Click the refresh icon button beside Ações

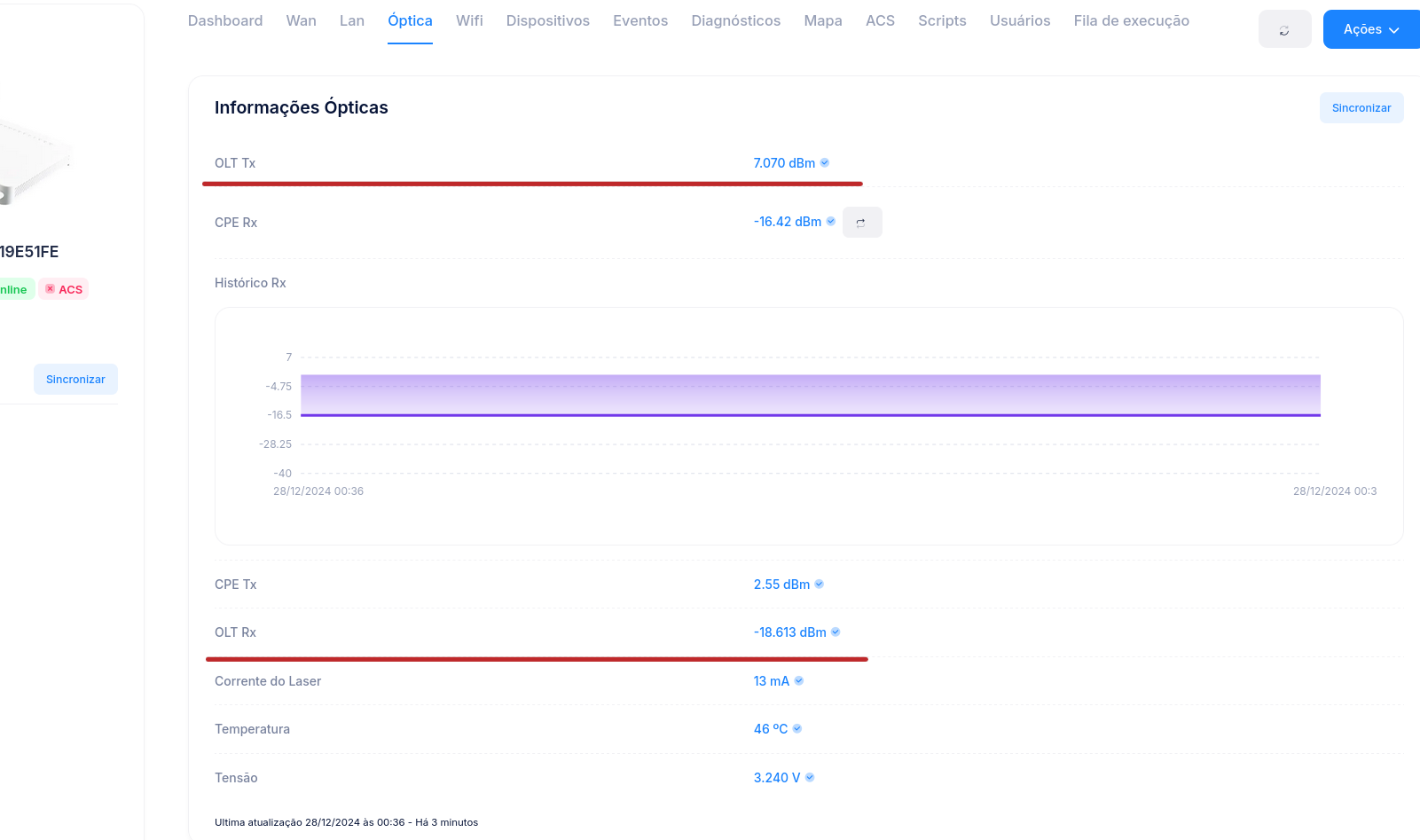pyautogui.click(x=1283, y=30)
